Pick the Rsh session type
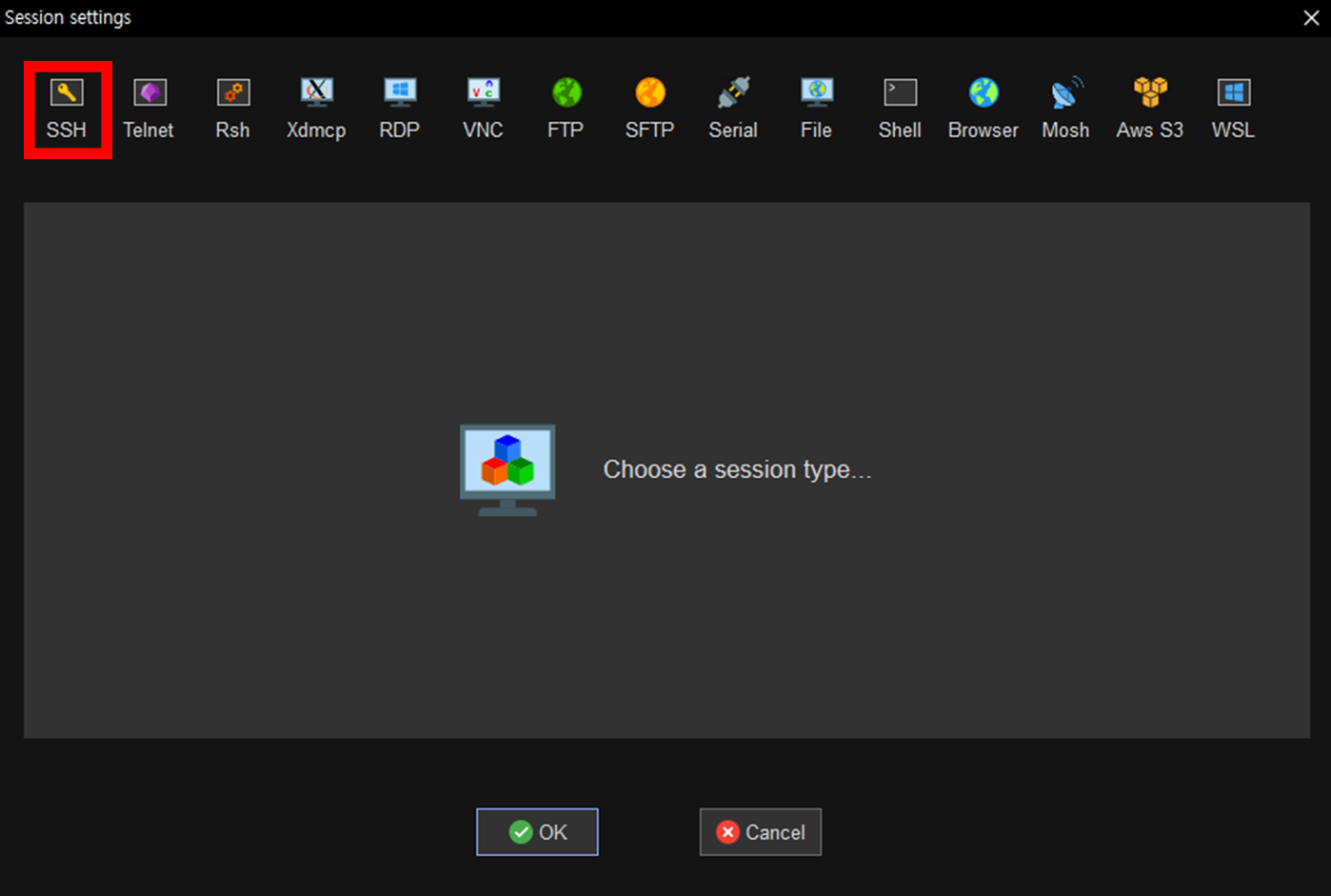1331x896 pixels. click(233, 110)
